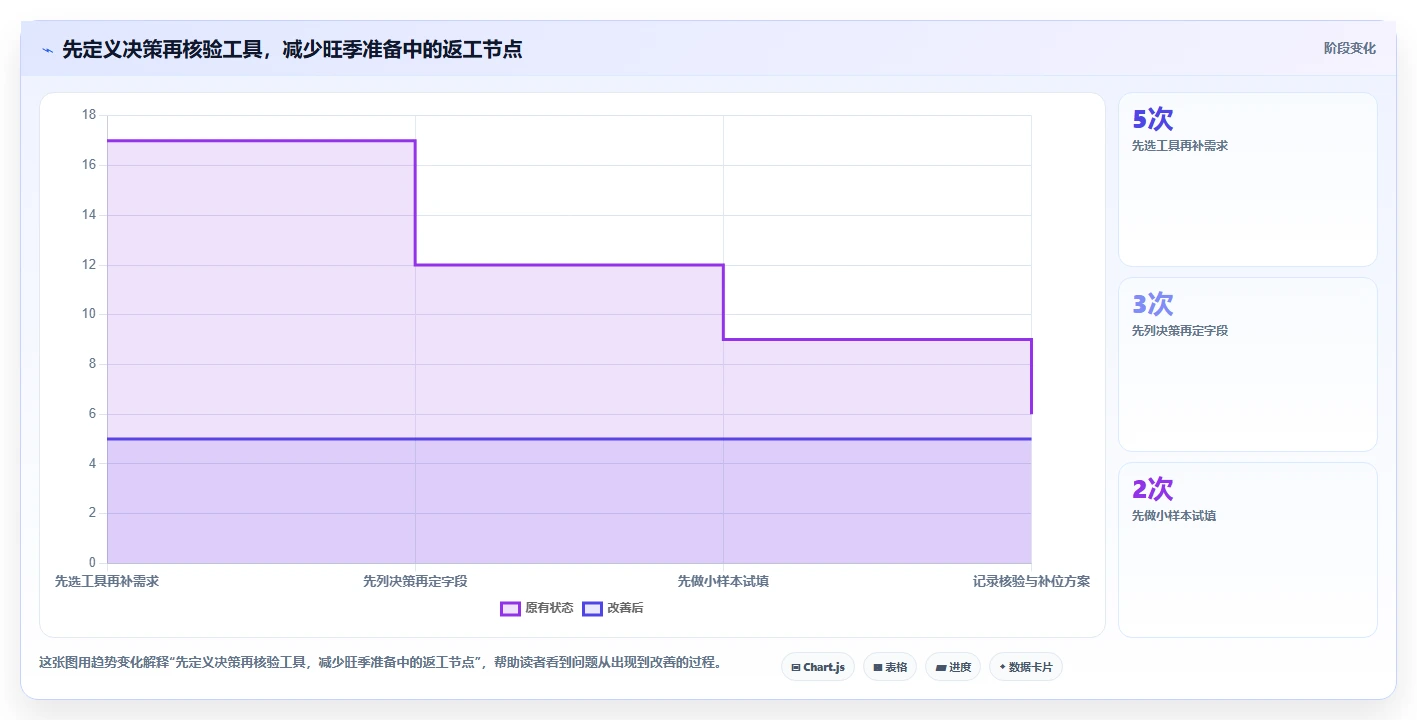Click x-axis label 先列决策再定字段
Screen dimensions: 1417x720
click(415, 581)
